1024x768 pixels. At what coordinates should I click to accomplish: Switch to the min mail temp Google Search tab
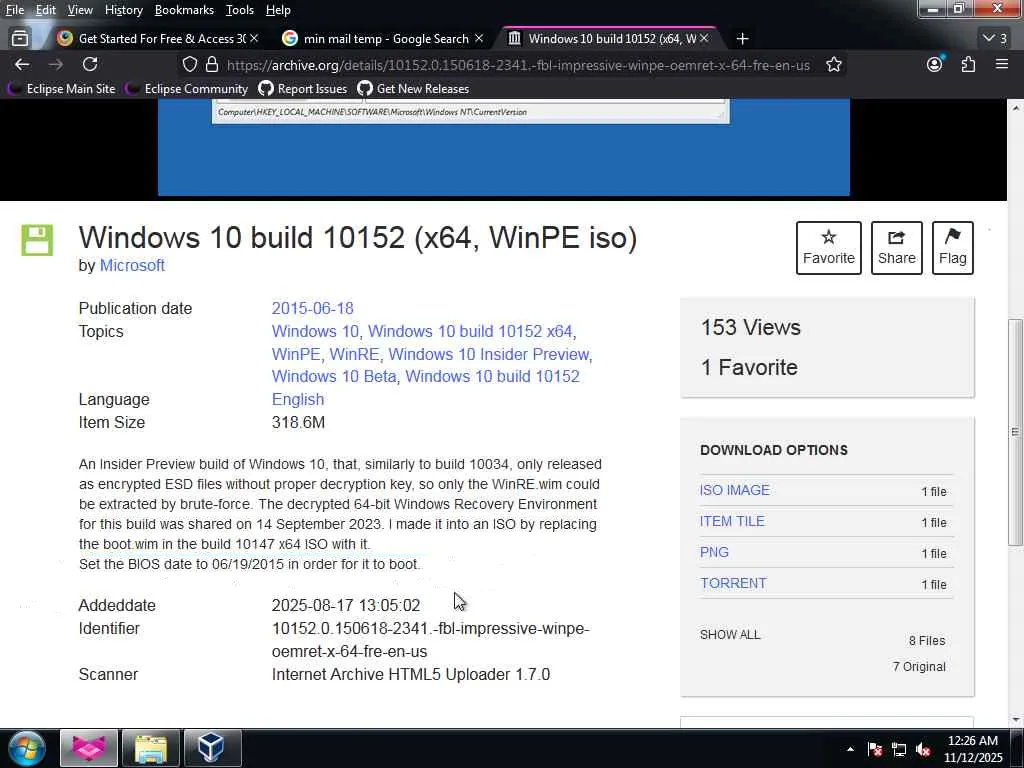pyautogui.click(x=382, y=39)
